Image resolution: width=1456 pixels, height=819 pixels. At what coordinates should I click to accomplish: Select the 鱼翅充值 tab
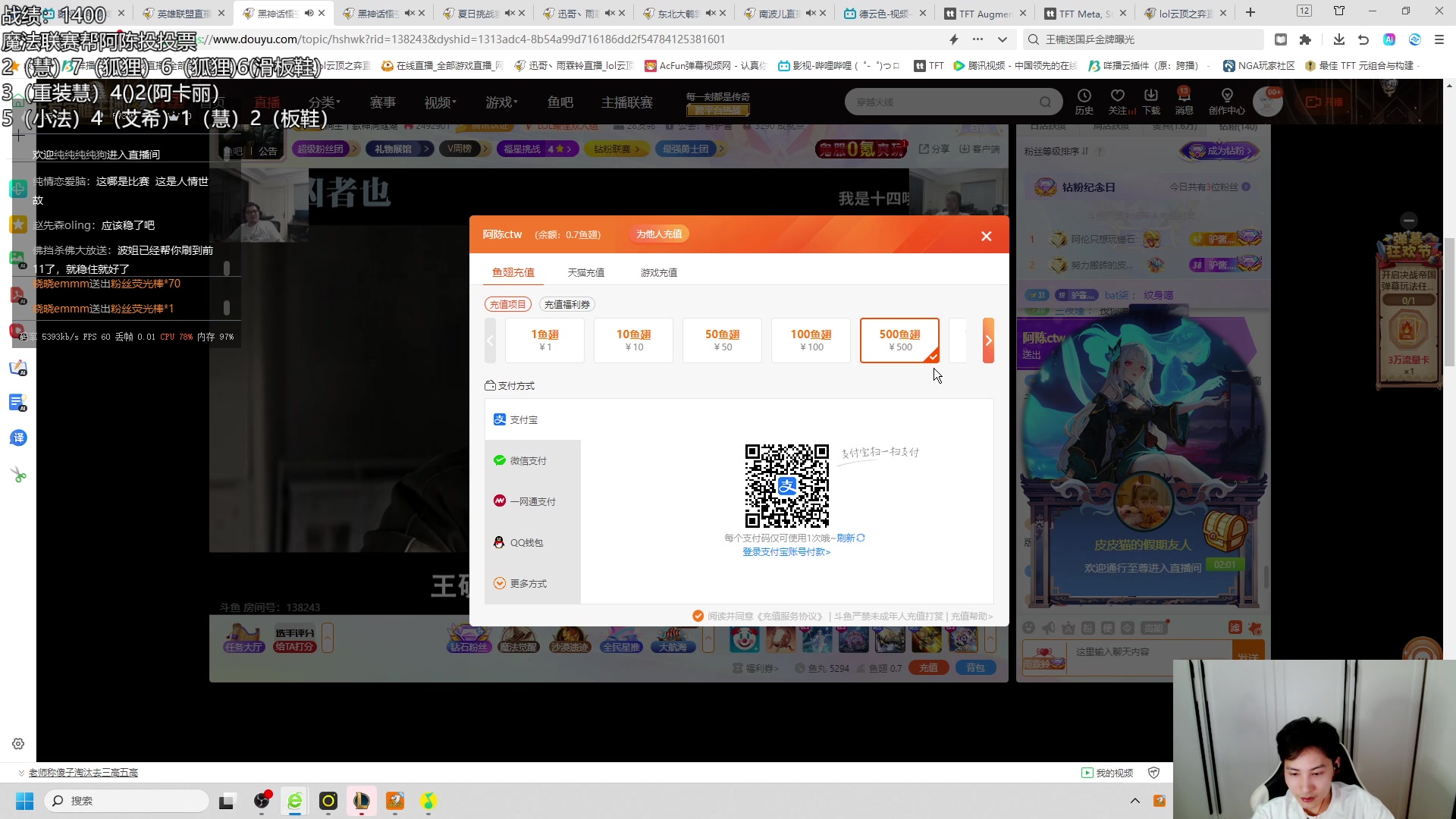[x=513, y=272]
